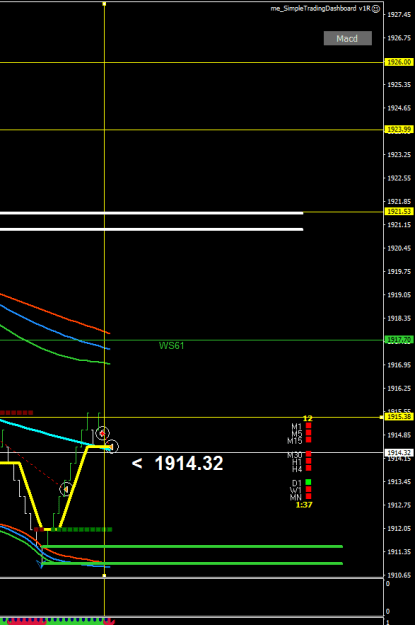Screen dimensions: 415x625
Task: Click the H4 timeframe red square
Action: [x=308, y=468]
